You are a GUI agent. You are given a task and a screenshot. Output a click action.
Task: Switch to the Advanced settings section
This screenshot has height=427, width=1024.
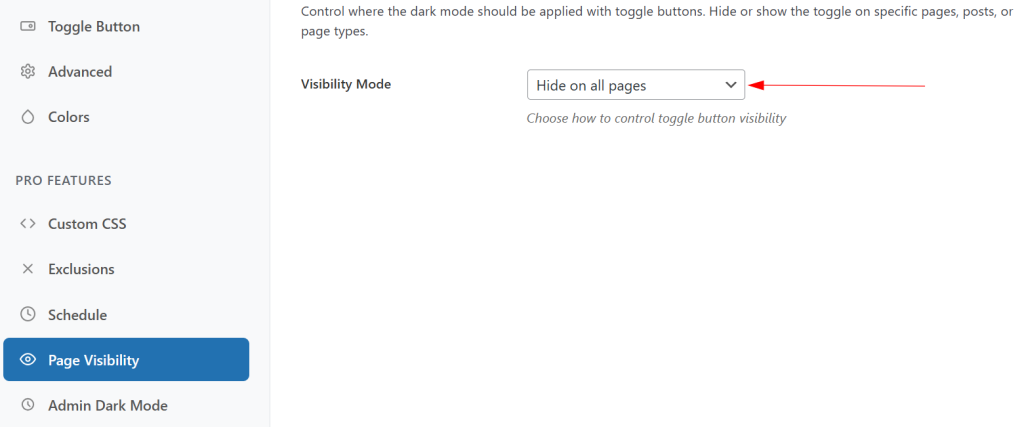(x=80, y=72)
